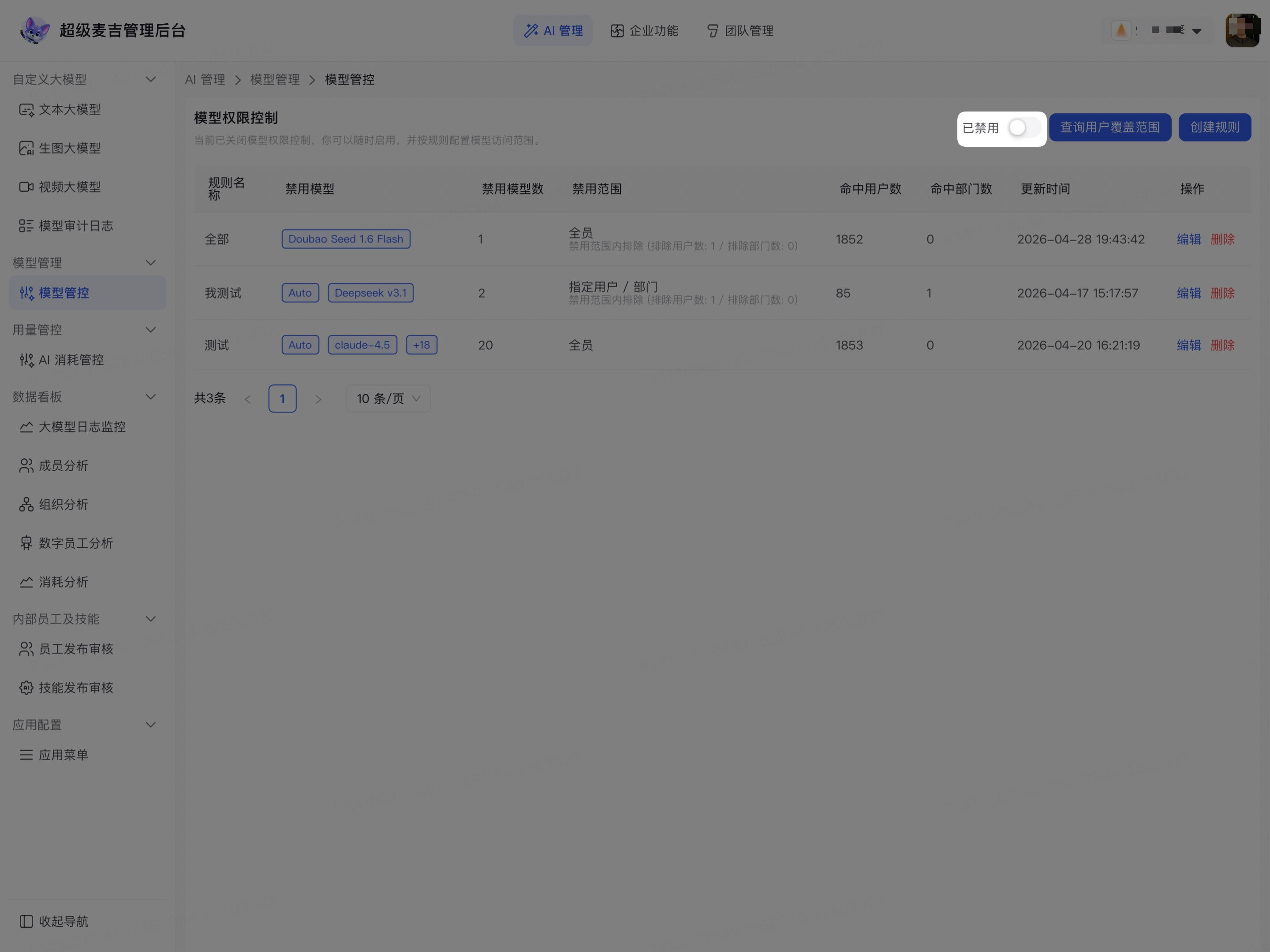Viewport: 1270px width, 952px height.
Task: Click the 视频大模型 camera icon
Action: click(26, 187)
